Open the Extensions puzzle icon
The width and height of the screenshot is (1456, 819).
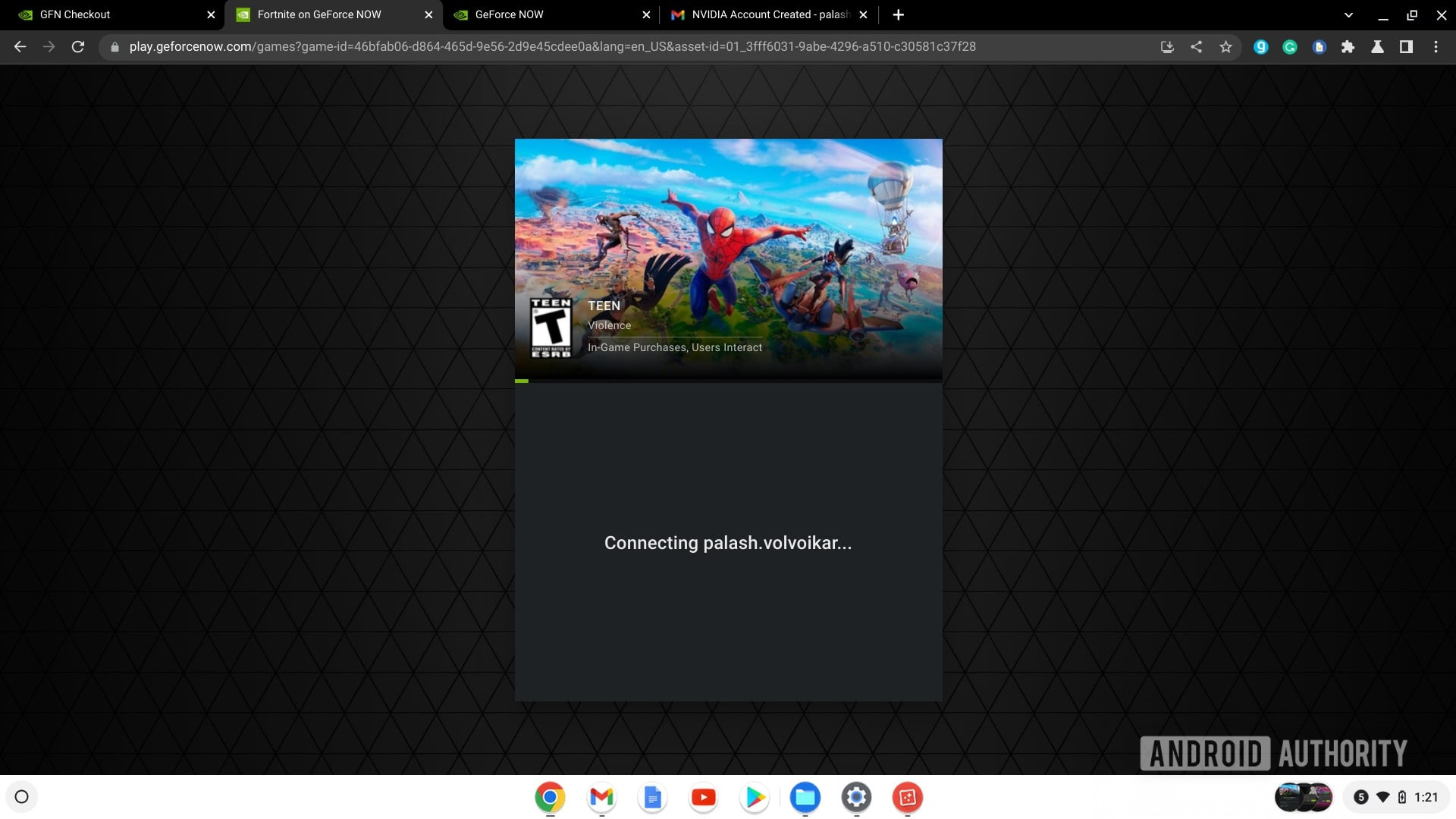coord(1348,47)
